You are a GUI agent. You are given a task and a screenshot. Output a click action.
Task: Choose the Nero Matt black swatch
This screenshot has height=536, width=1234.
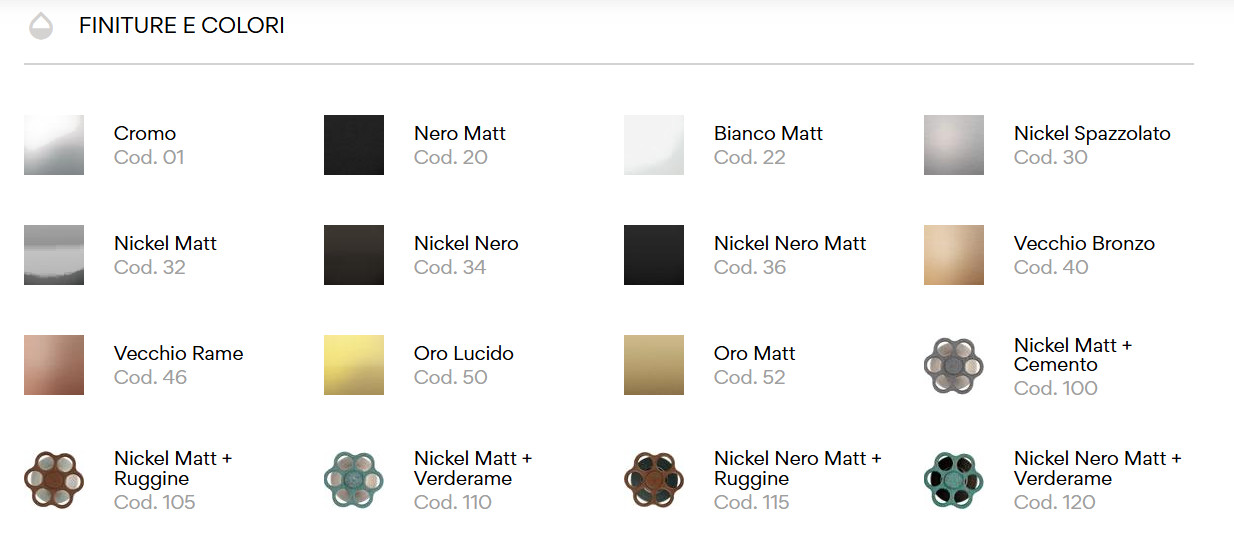(354, 145)
